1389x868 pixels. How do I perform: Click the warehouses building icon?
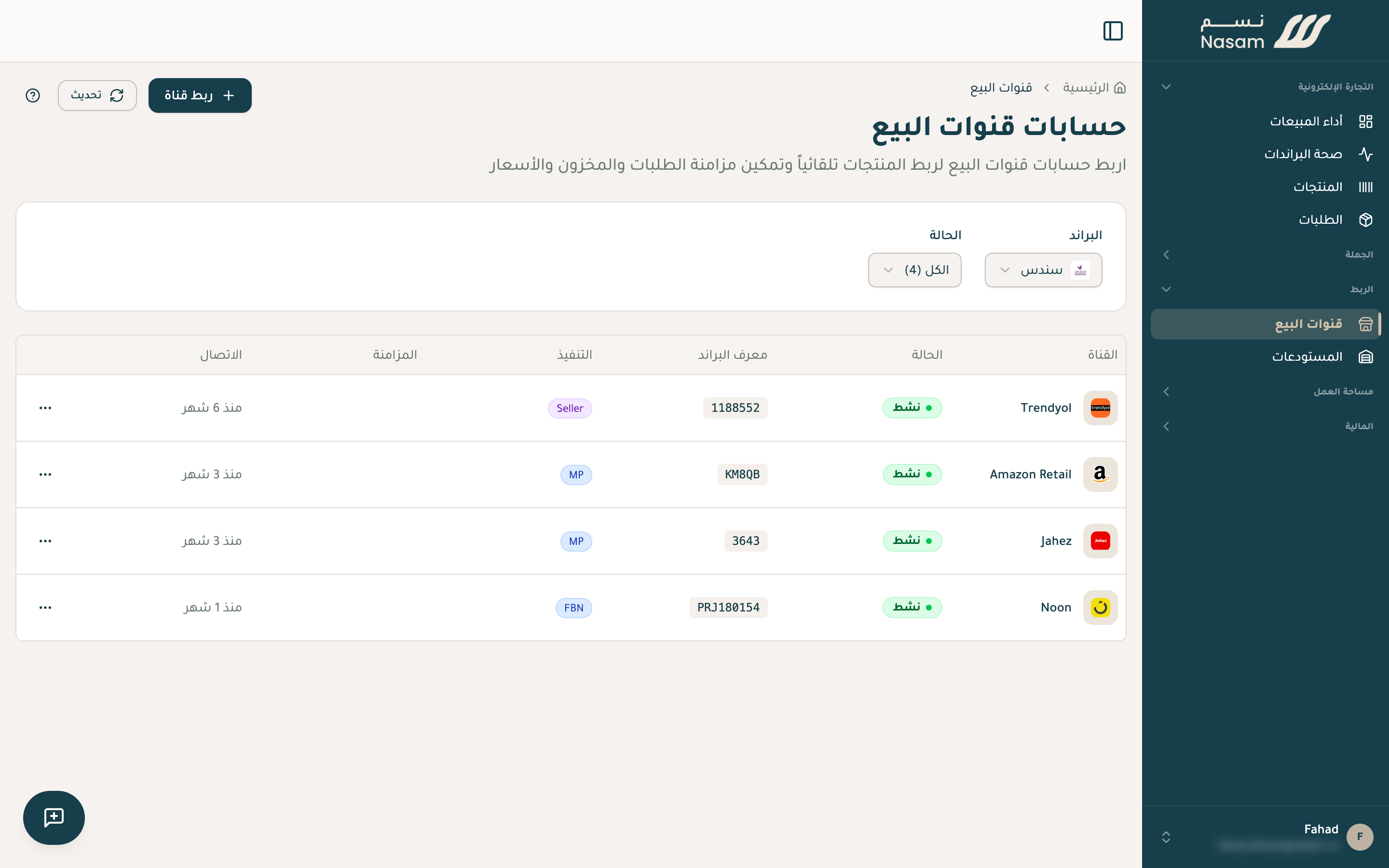[1365, 356]
